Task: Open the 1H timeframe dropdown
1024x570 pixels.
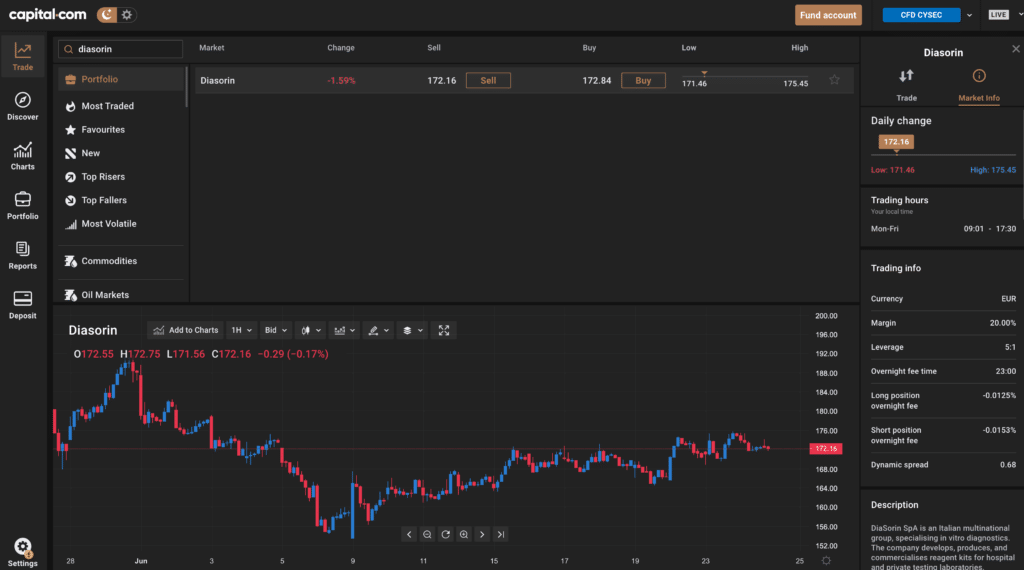Action: (x=241, y=330)
